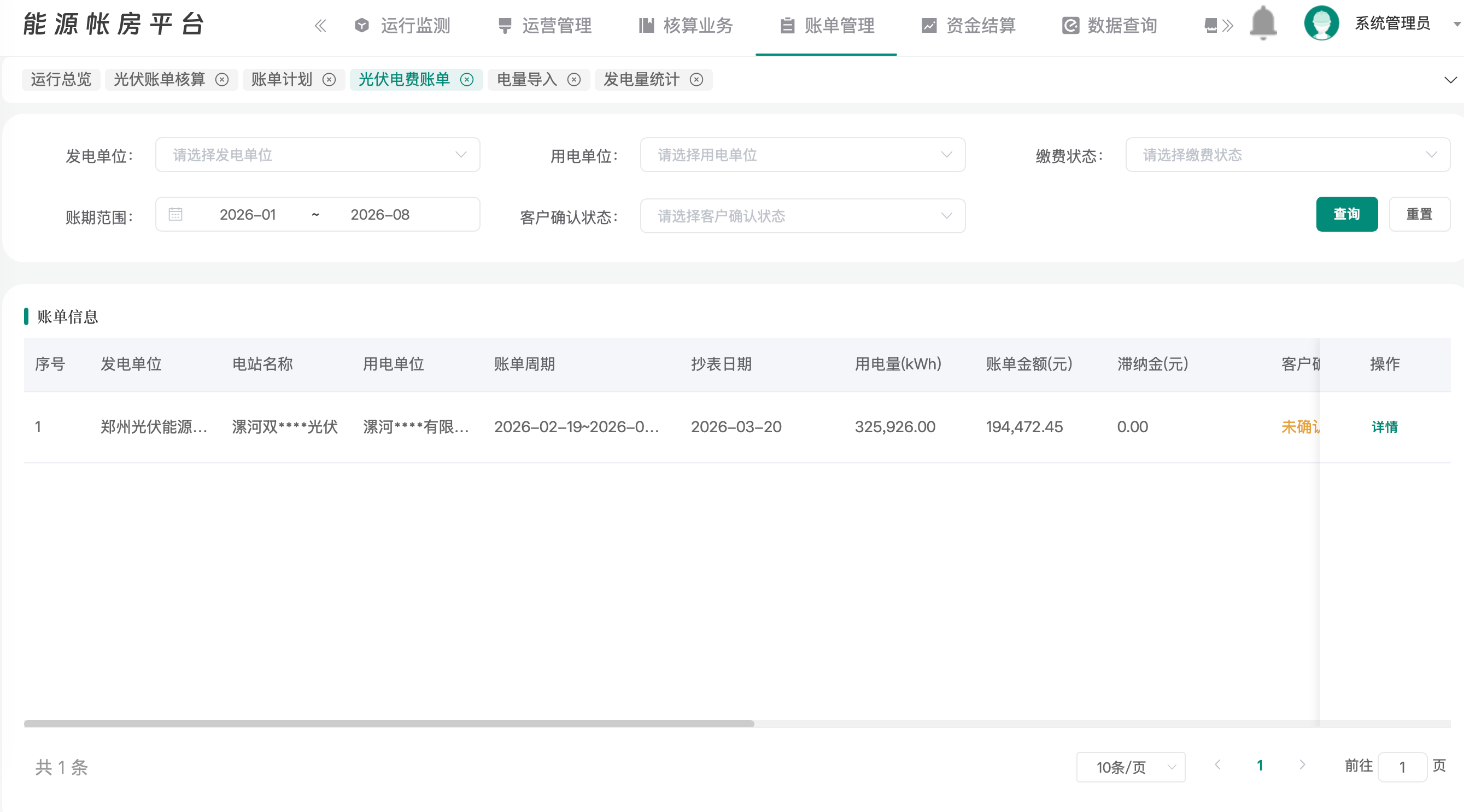Click the horizontal table scrollbar

pos(389,723)
